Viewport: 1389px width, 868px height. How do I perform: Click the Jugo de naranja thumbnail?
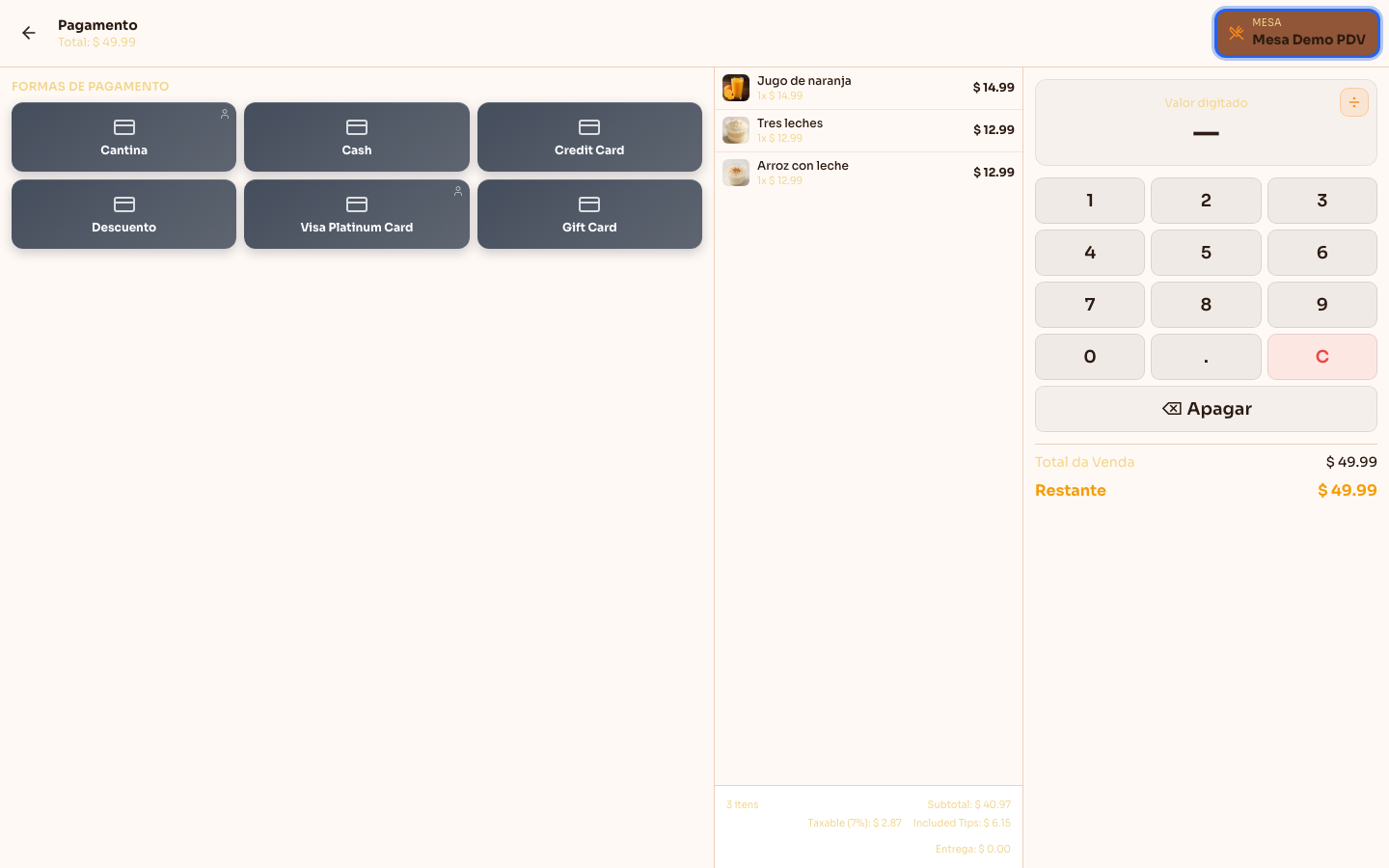click(x=736, y=88)
